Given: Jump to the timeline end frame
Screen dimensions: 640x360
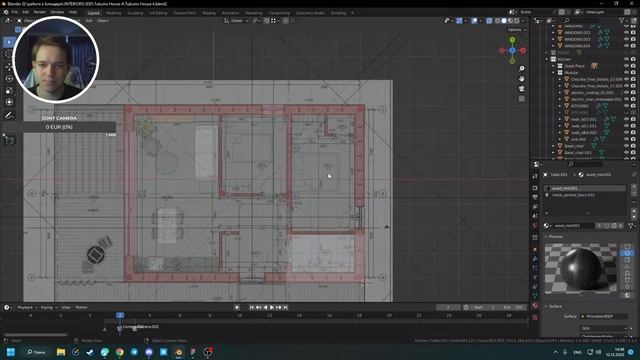Looking at the screenshot, I should point(285,307).
